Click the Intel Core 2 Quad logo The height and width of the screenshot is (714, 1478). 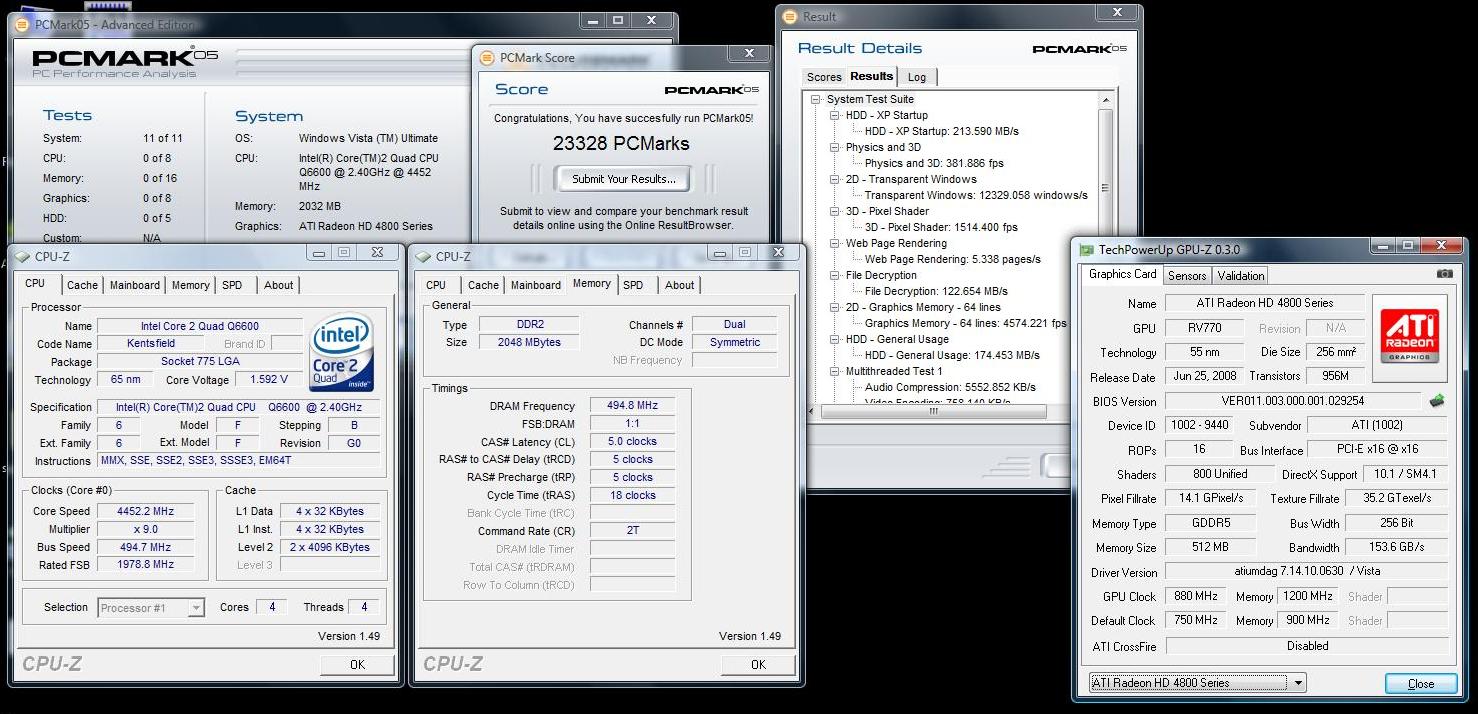pyautogui.click(x=342, y=351)
